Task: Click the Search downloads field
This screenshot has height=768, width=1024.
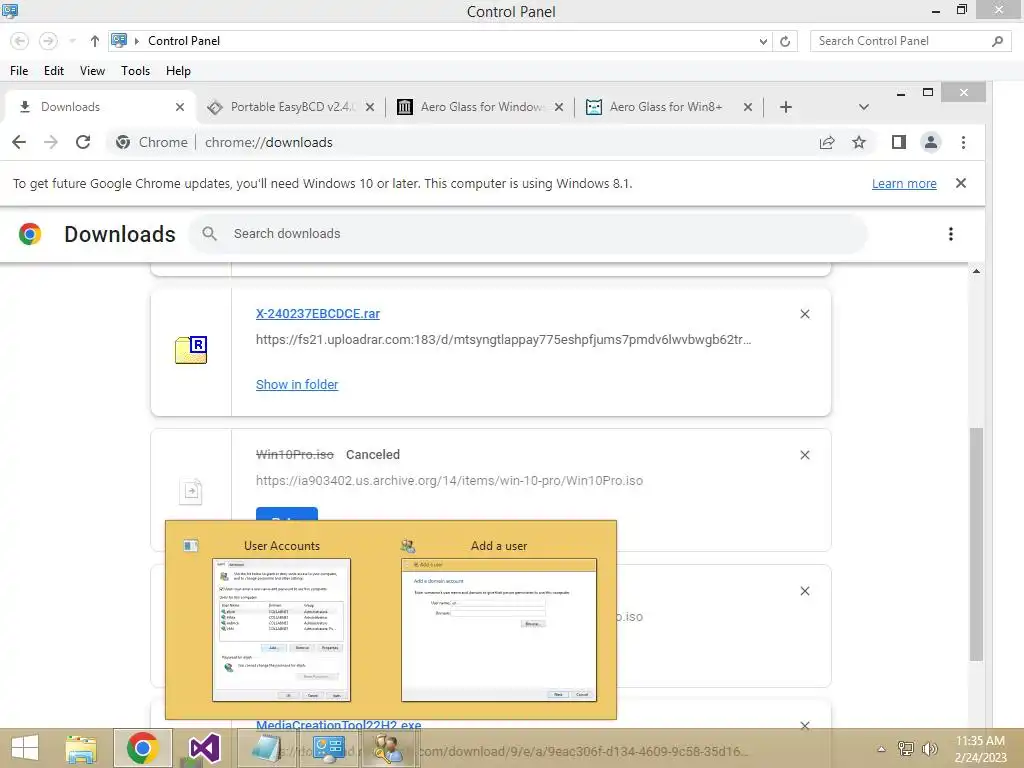Action: click(528, 234)
